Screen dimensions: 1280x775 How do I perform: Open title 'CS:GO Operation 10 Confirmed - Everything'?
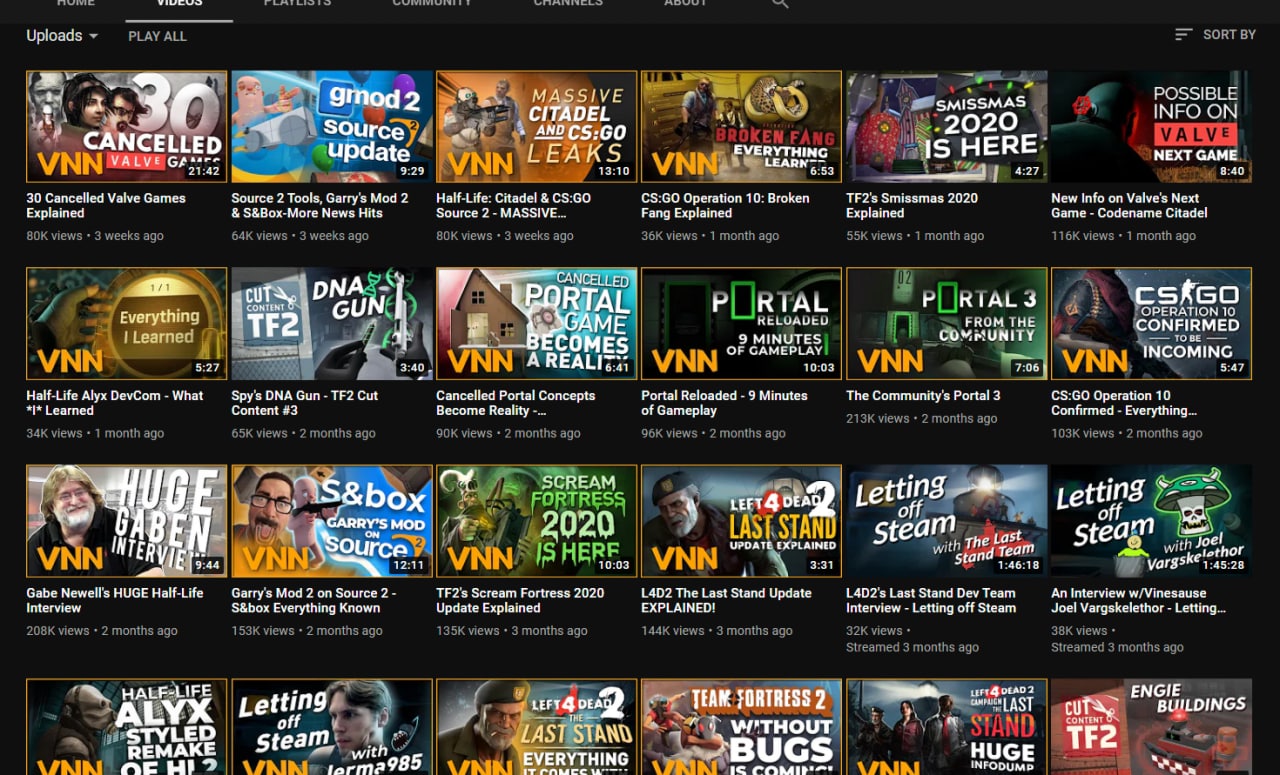pos(1124,403)
